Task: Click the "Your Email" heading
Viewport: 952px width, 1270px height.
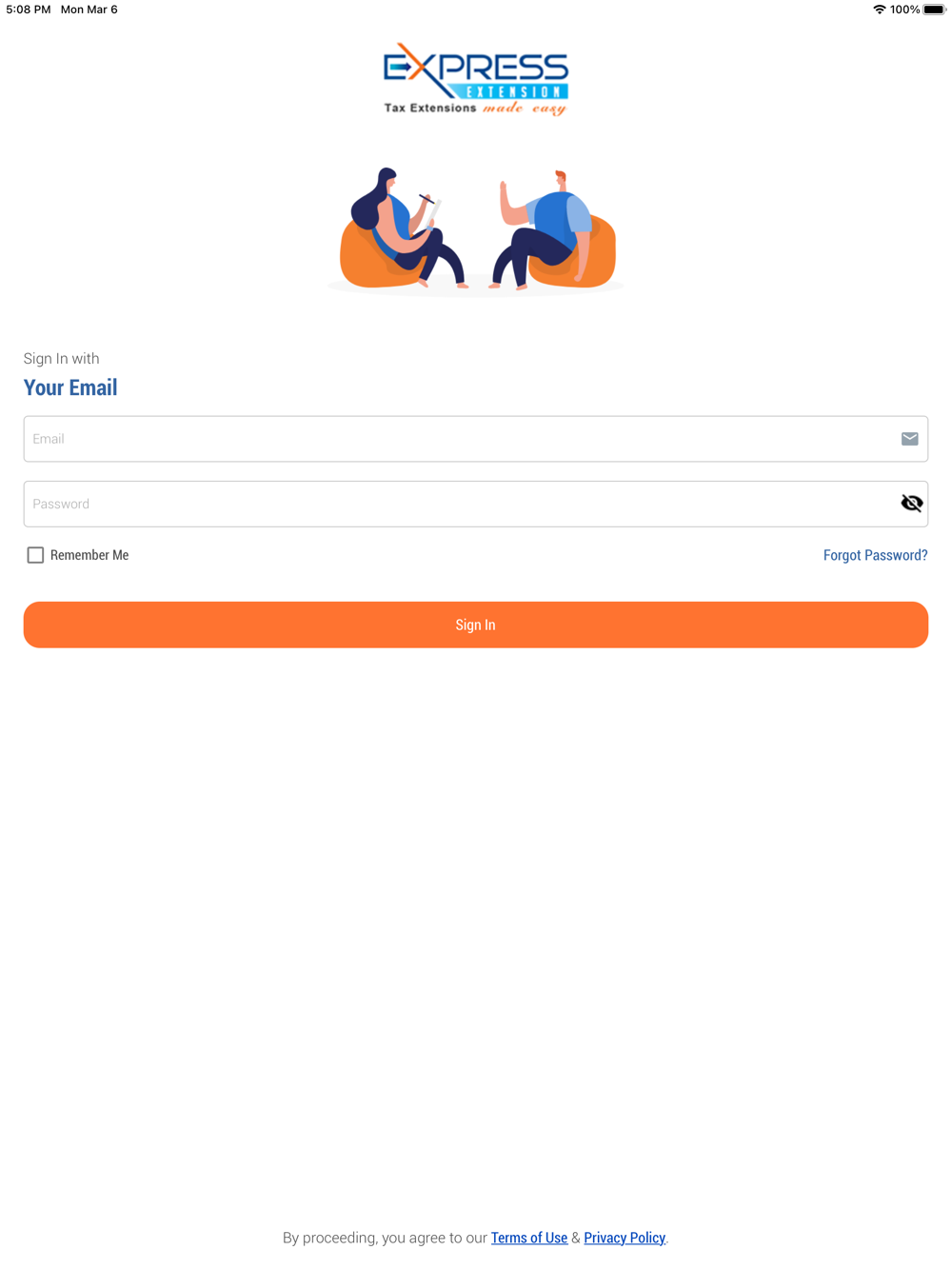Action: (70, 387)
